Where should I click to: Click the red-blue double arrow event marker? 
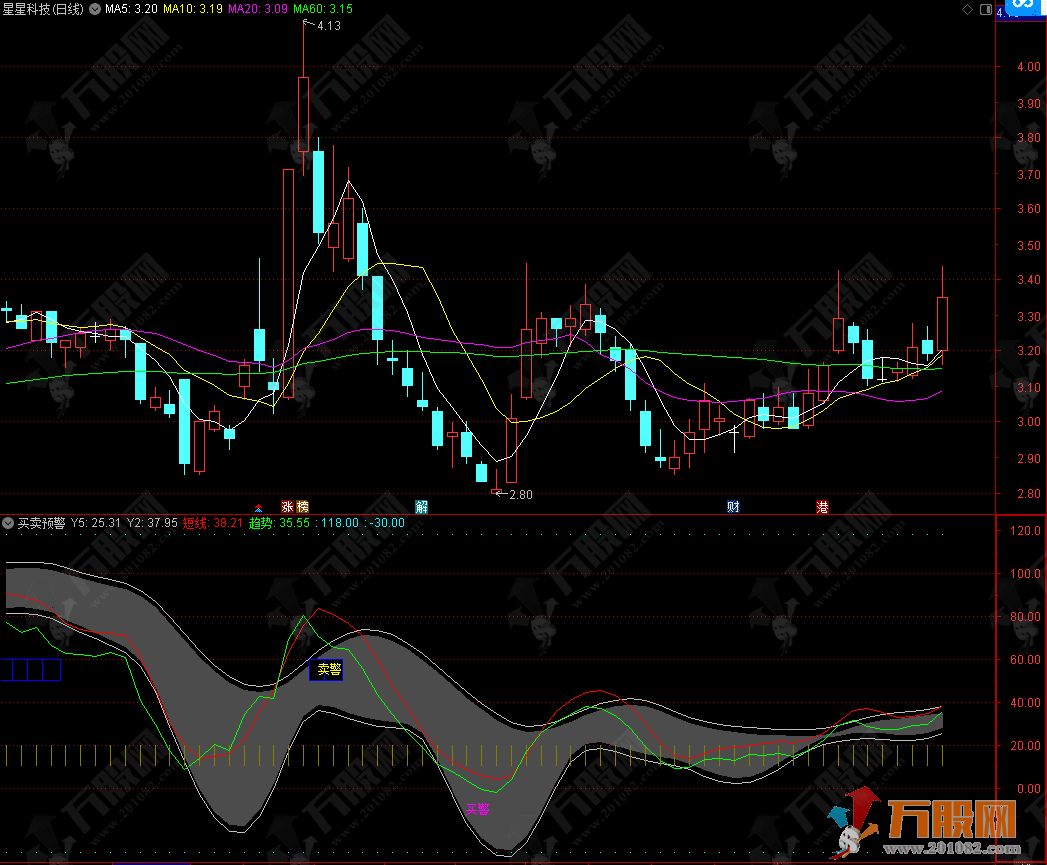tap(258, 508)
